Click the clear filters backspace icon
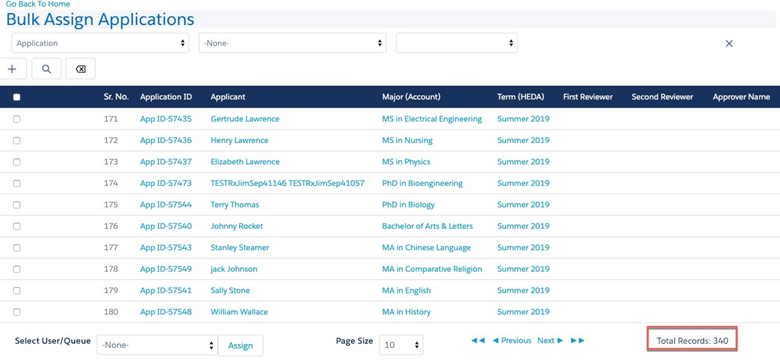This screenshot has height=361, width=780. (81, 69)
